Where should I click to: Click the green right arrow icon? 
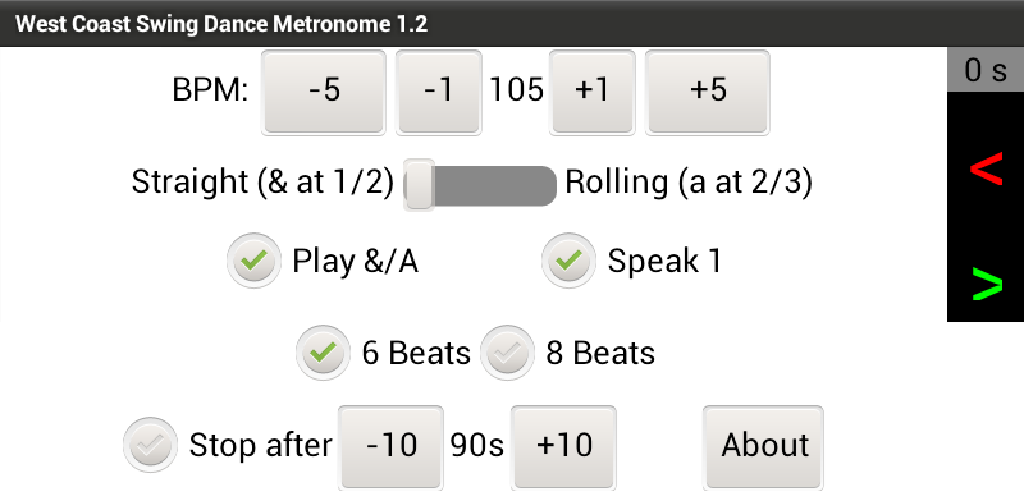(x=985, y=284)
